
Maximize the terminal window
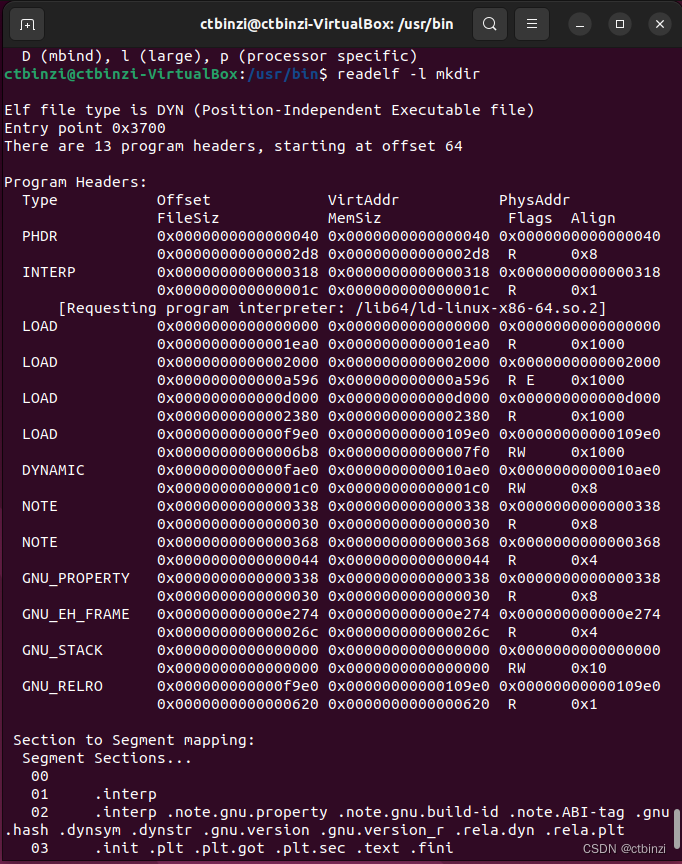(x=617, y=23)
